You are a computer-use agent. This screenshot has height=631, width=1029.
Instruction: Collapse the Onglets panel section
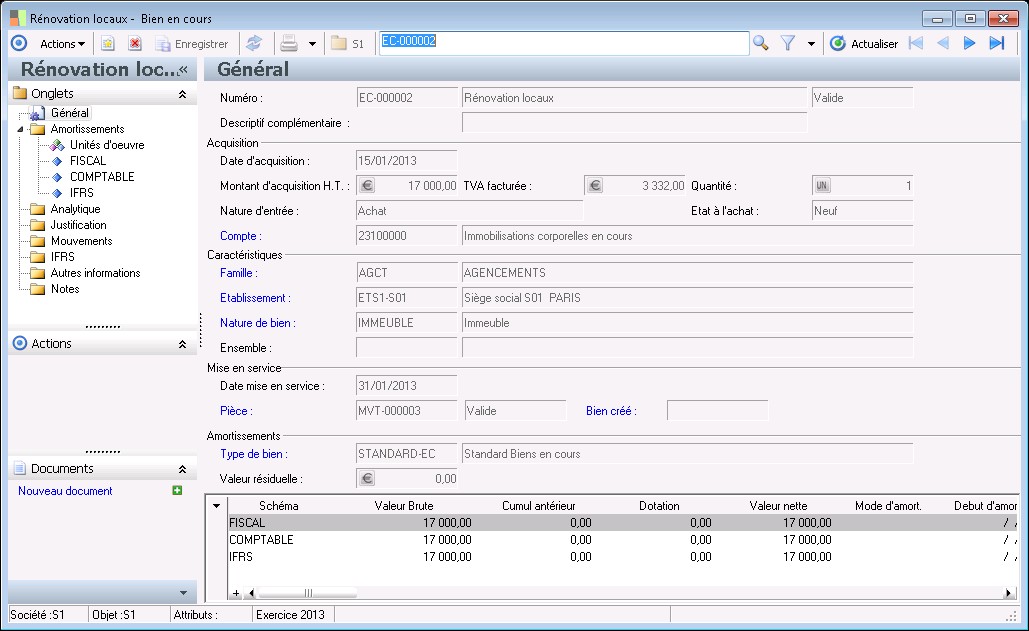pos(182,94)
